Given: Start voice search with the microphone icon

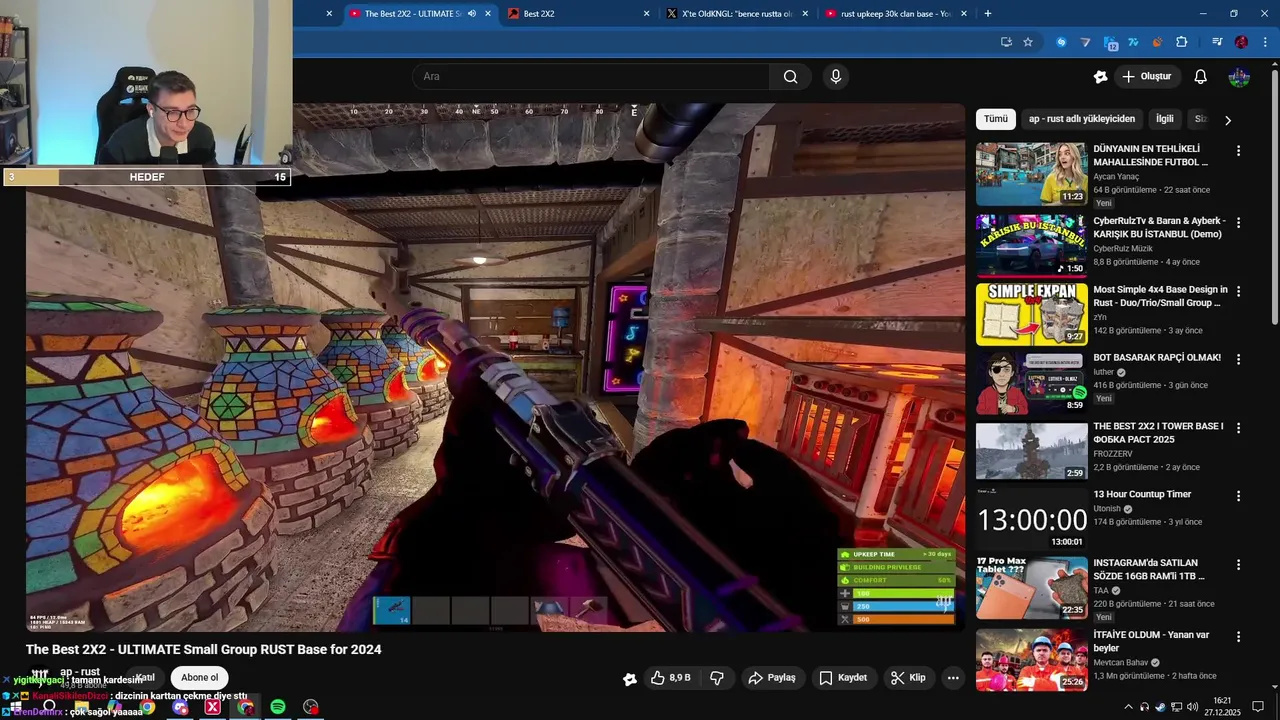Looking at the screenshot, I should tap(836, 77).
